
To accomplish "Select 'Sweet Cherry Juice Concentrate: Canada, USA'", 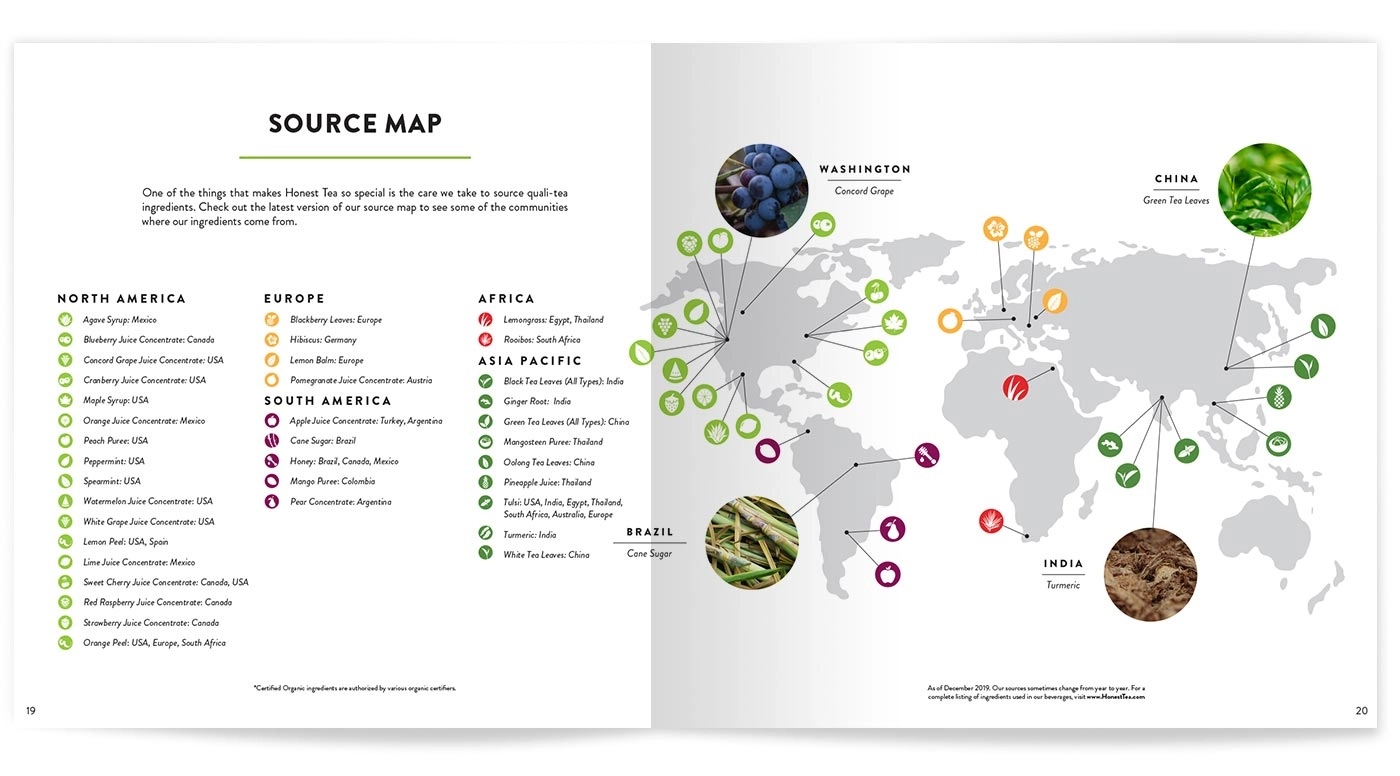I will (166, 582).
